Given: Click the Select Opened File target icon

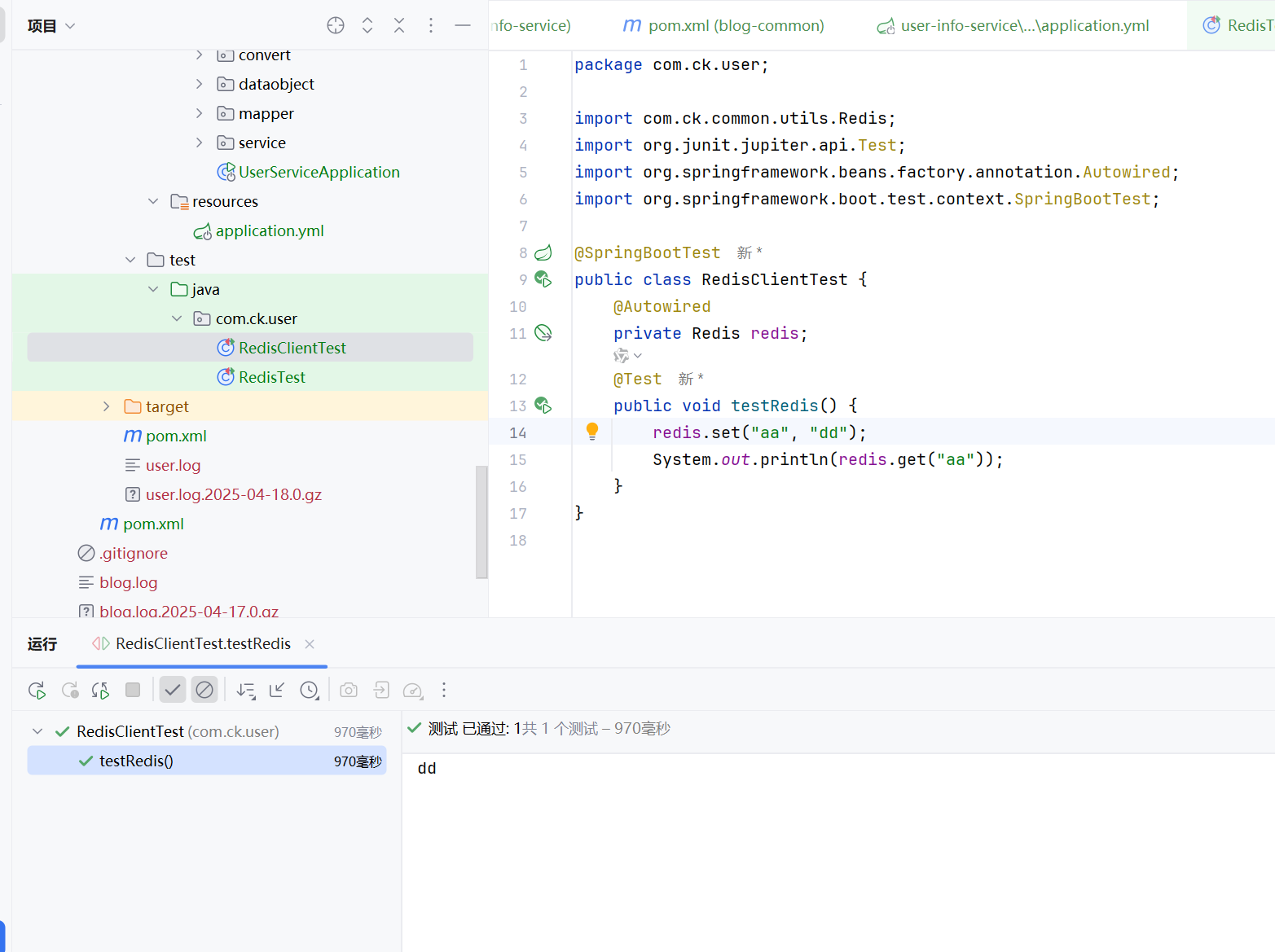Looking at the screenshot, I should pos(336,25).
